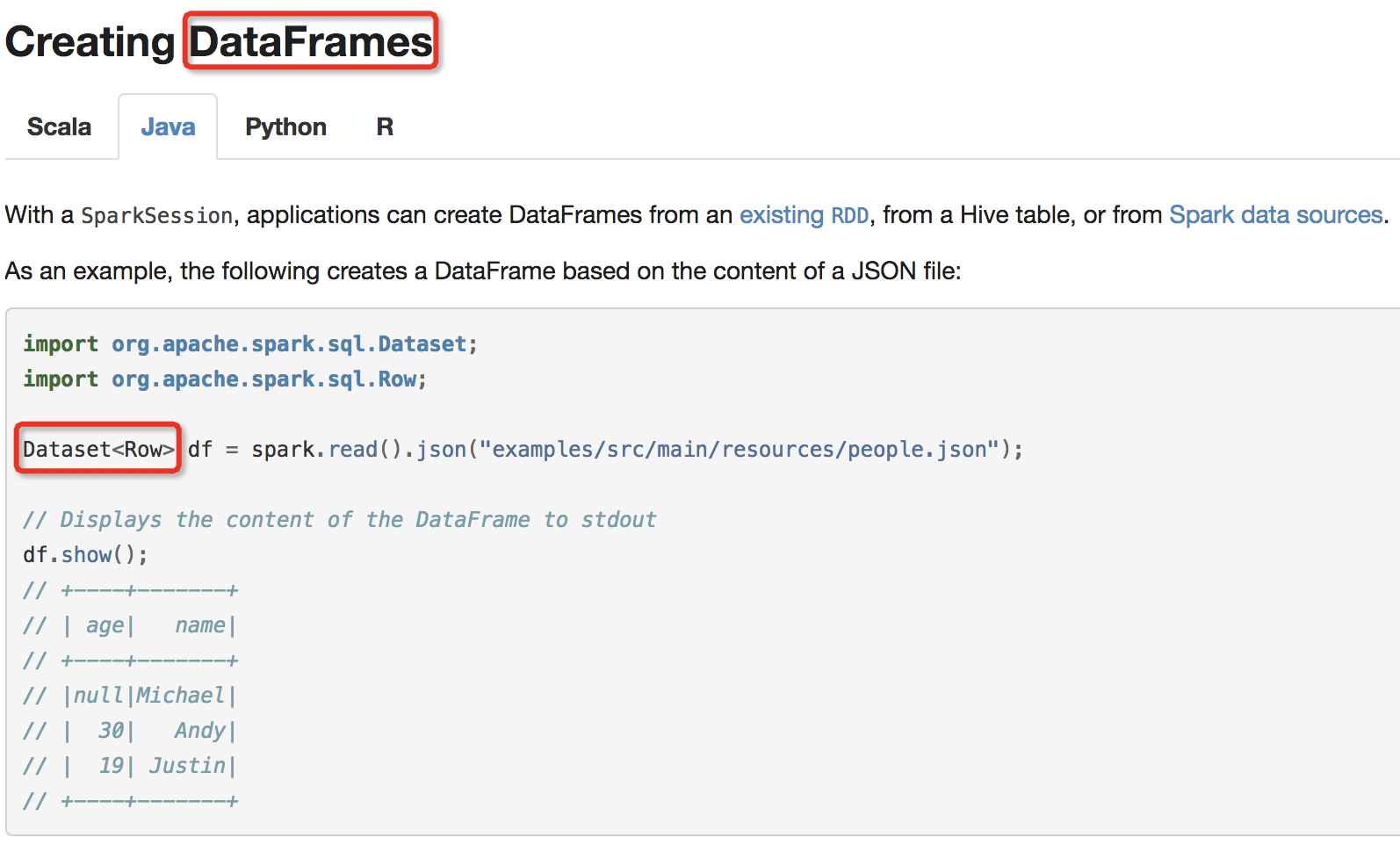Click the inline 'SparkSession' code text
Screen dimensions: 1400x845
point(157,216)
